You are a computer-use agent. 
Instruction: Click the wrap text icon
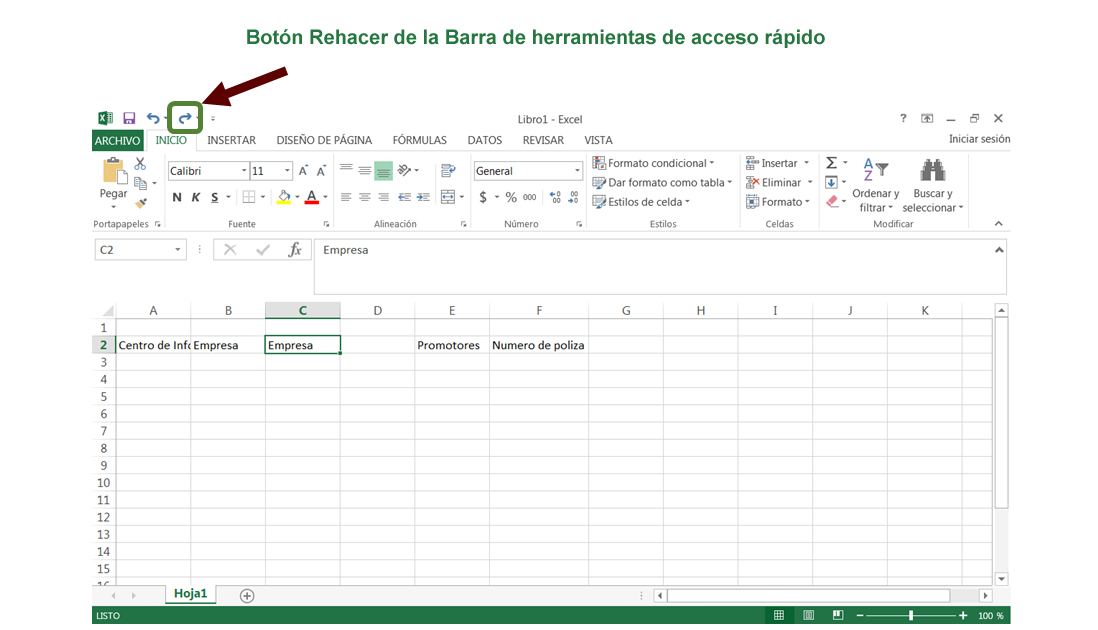[448, 170]
